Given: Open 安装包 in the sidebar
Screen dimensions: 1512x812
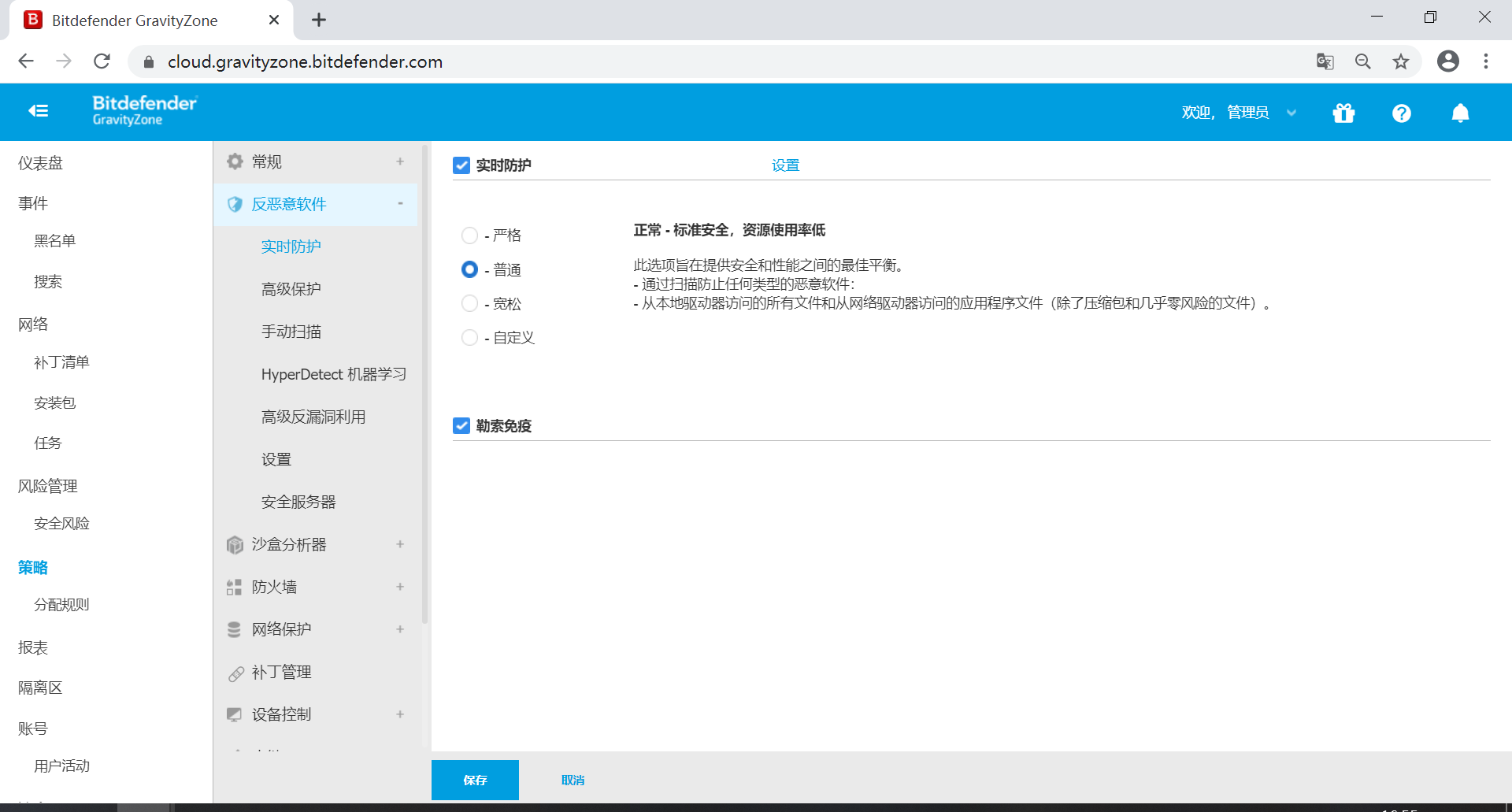Looking at the screenshot, I should point(54,403).
